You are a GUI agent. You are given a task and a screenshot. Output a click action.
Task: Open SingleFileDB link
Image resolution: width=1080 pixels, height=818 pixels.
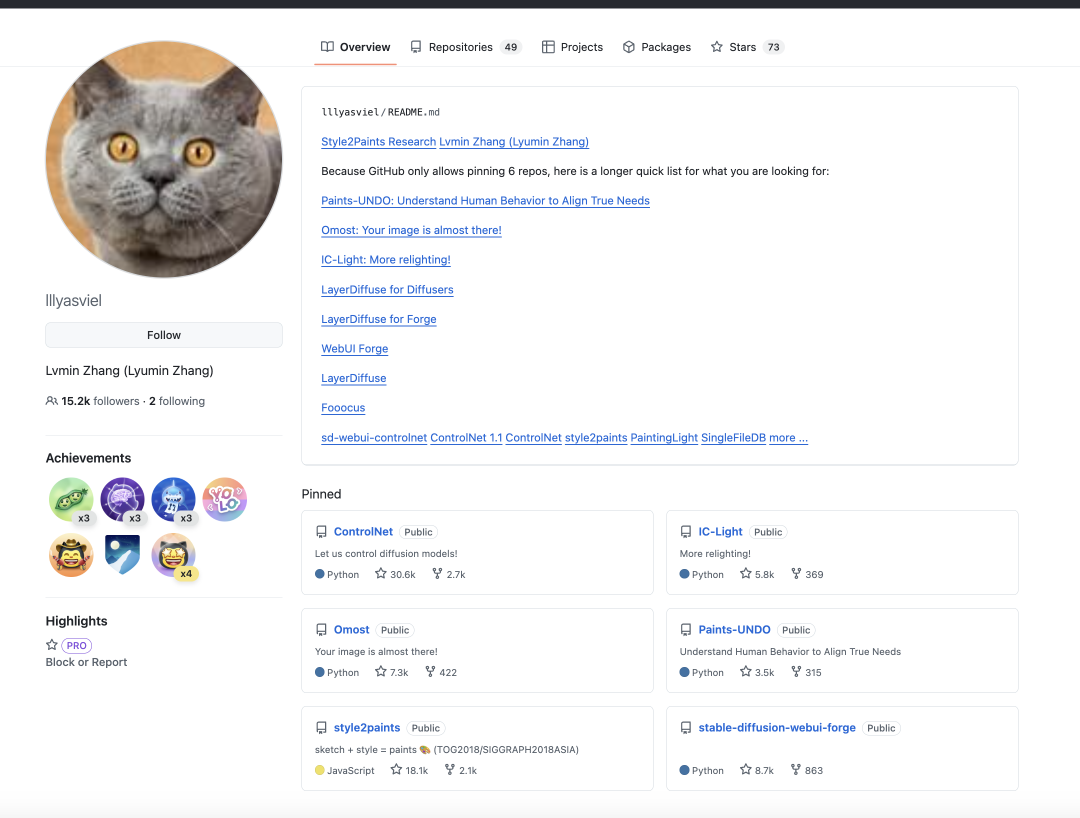click(x=734, y=438)
